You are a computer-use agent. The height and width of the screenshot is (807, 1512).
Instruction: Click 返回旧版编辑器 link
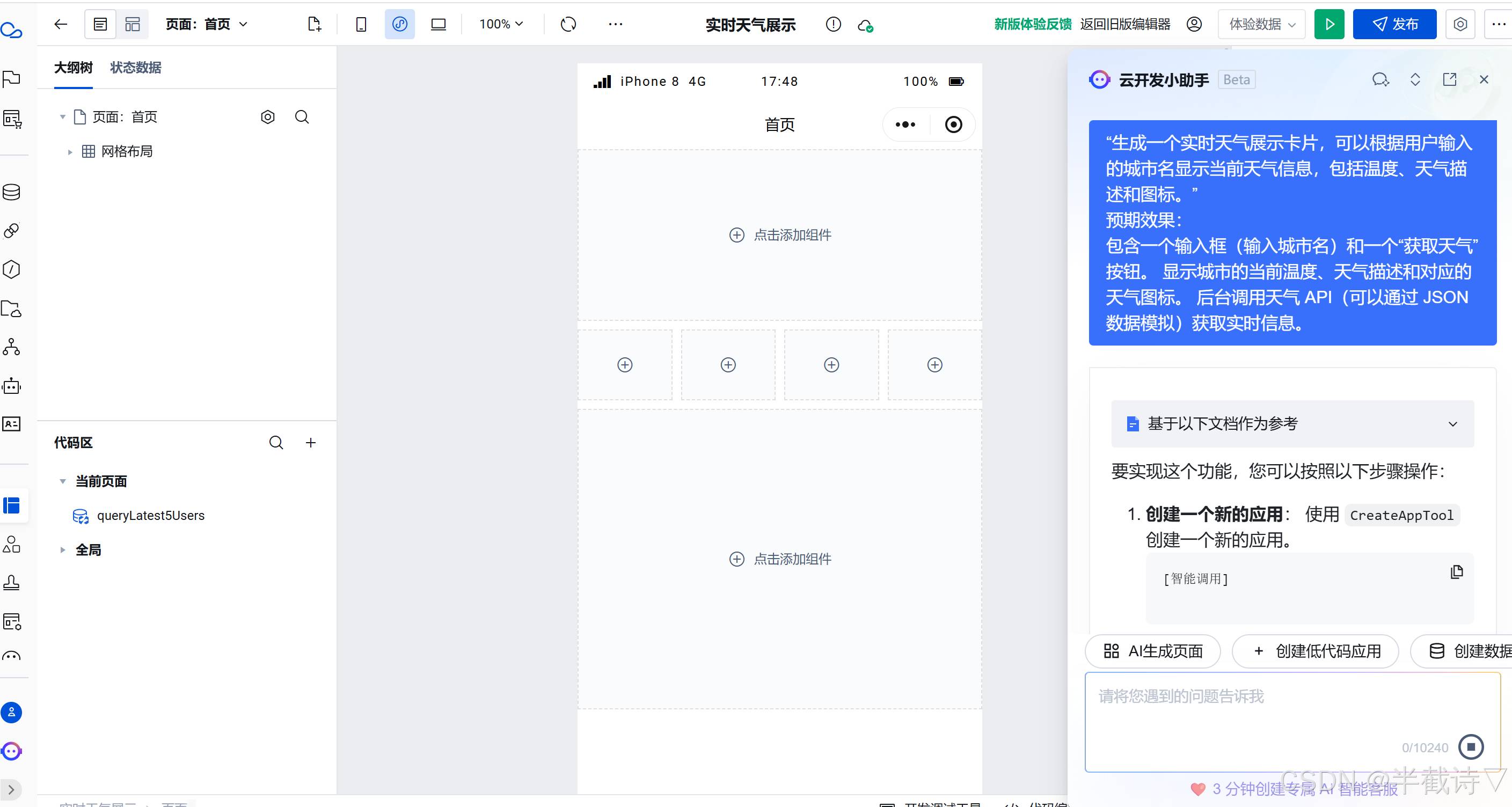[1125, 24]
